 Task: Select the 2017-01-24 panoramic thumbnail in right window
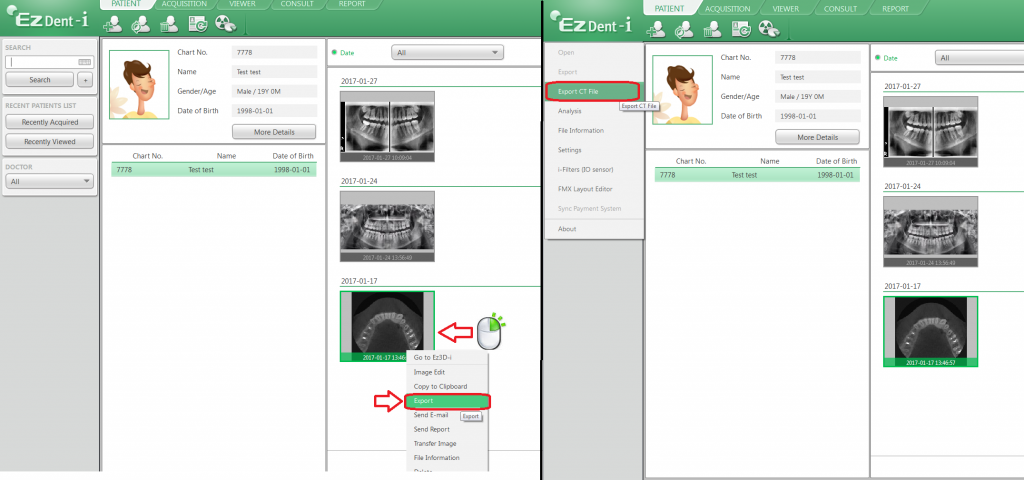[931, 232]
